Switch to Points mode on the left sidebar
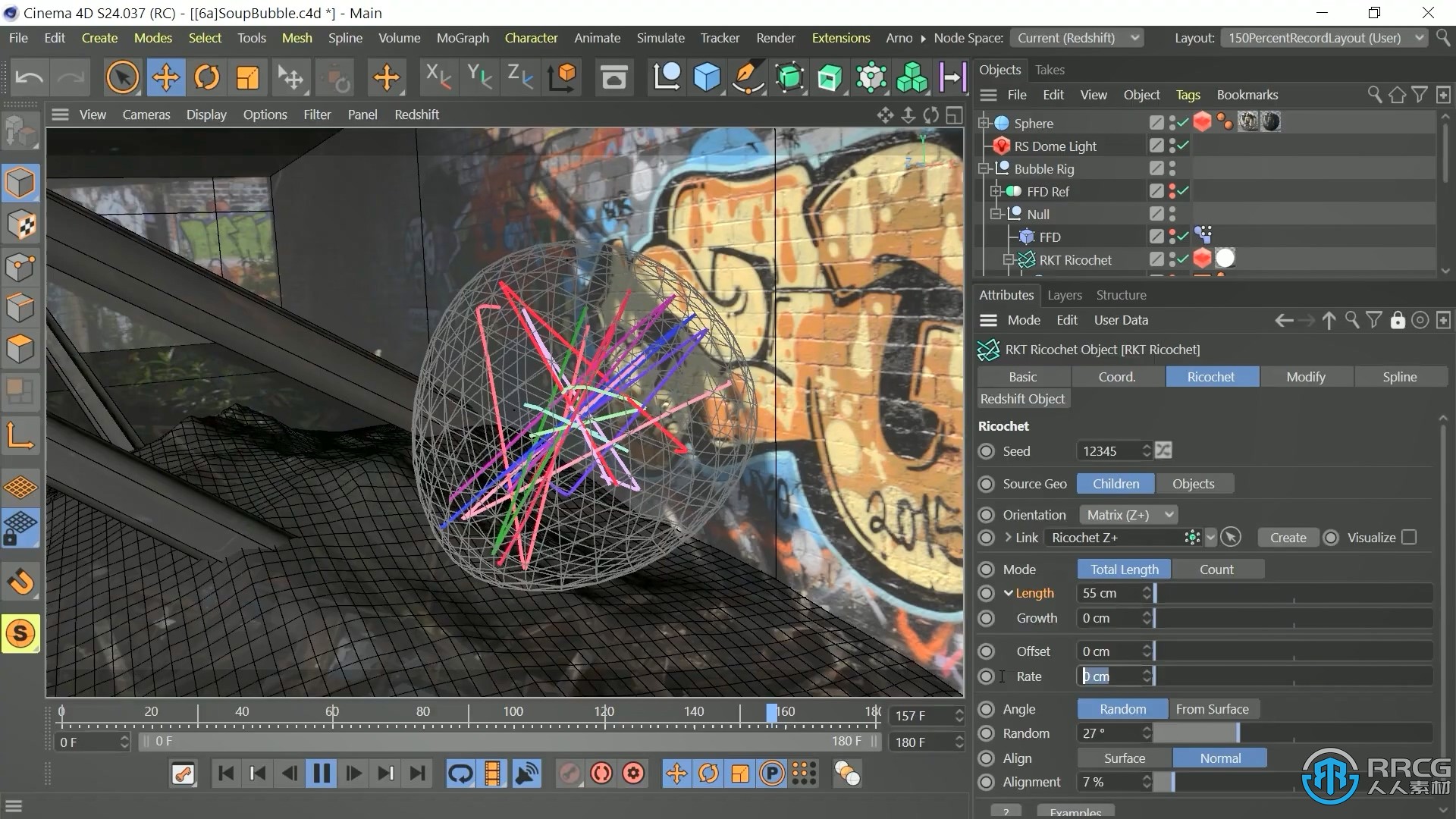Image resolution: width=1456 pixels, height=819 pixels. coord(20,267)
